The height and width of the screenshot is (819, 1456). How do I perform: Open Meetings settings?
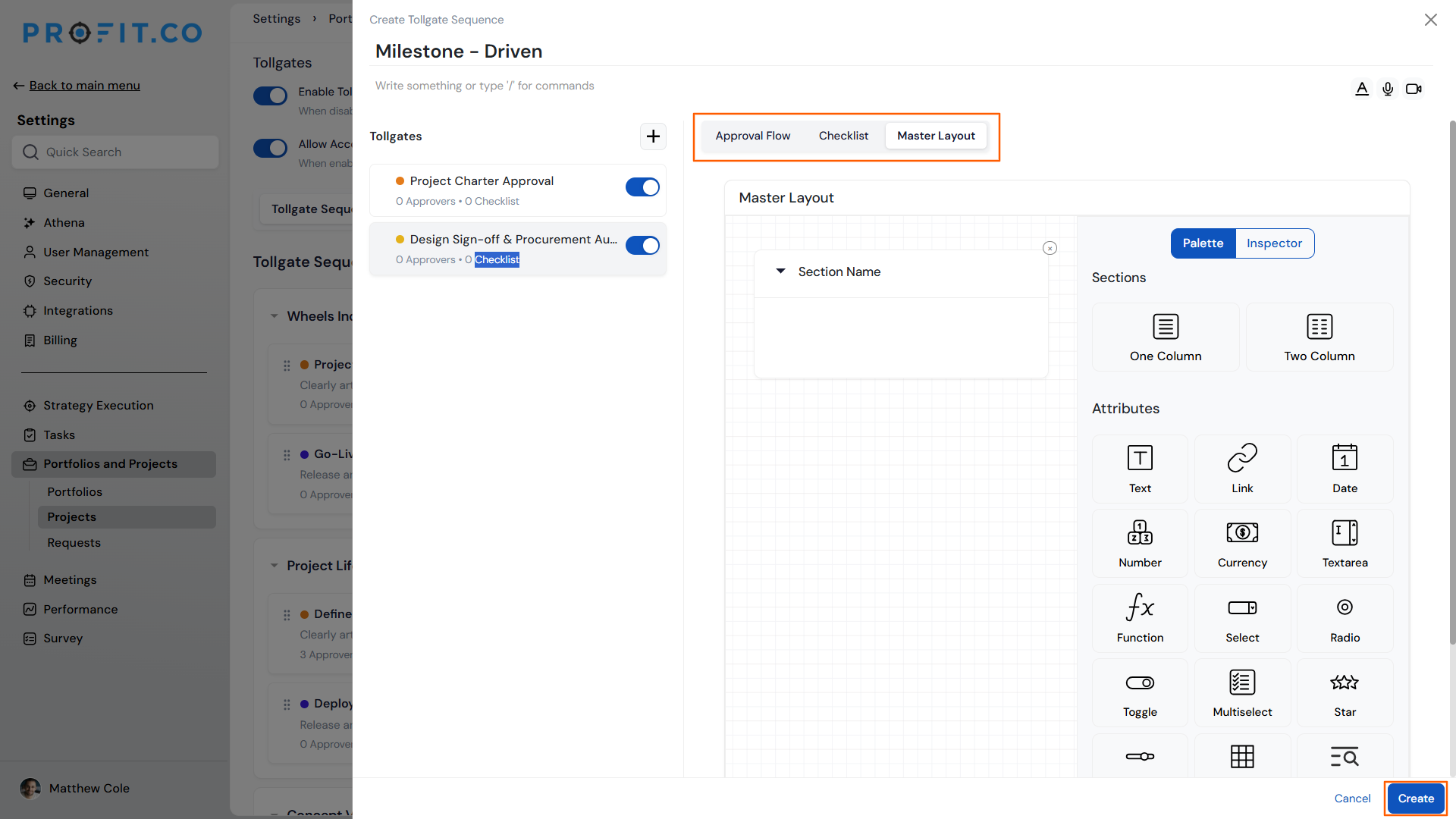click(70, 580)
